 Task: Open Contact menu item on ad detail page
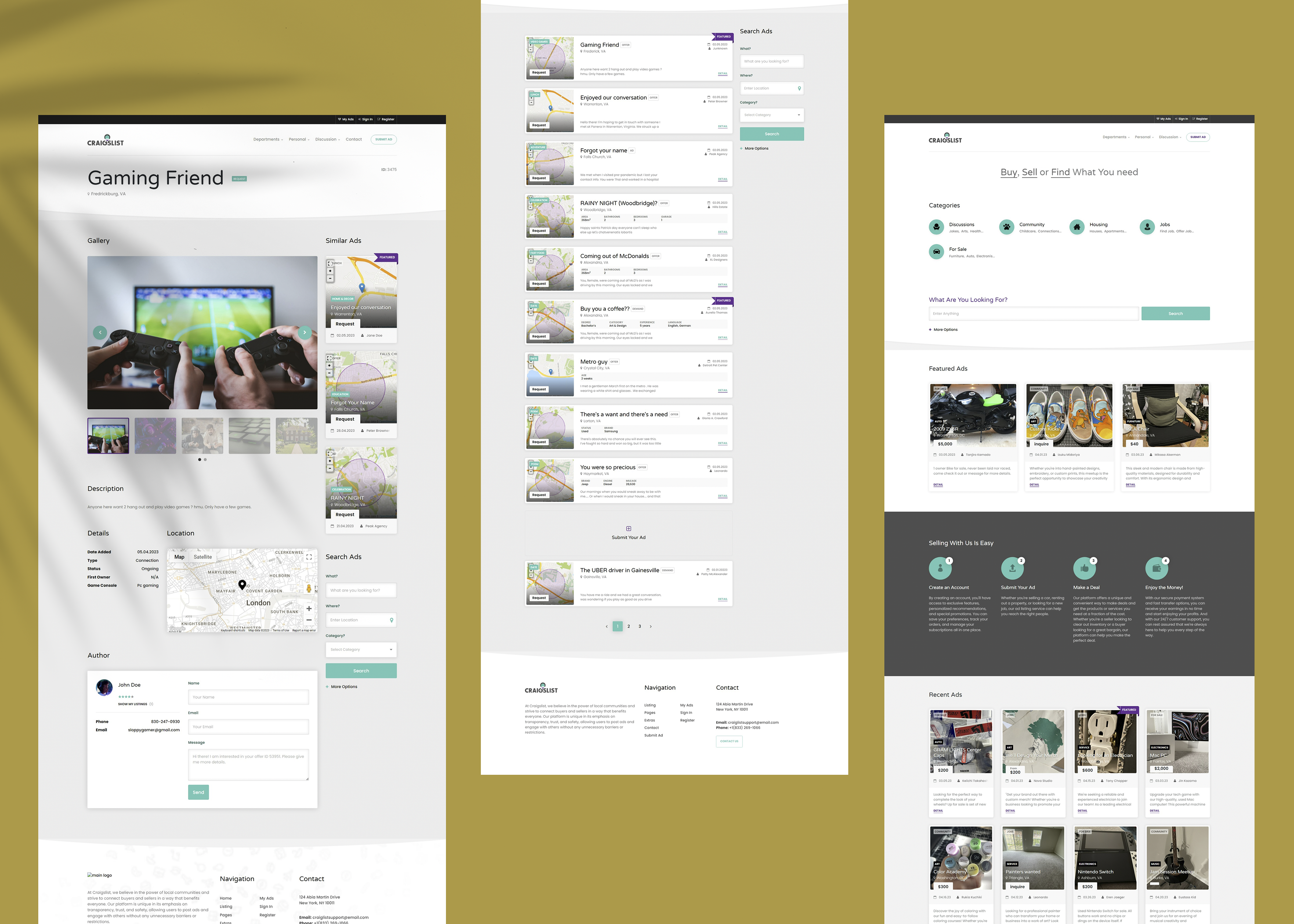click(354, 140)
